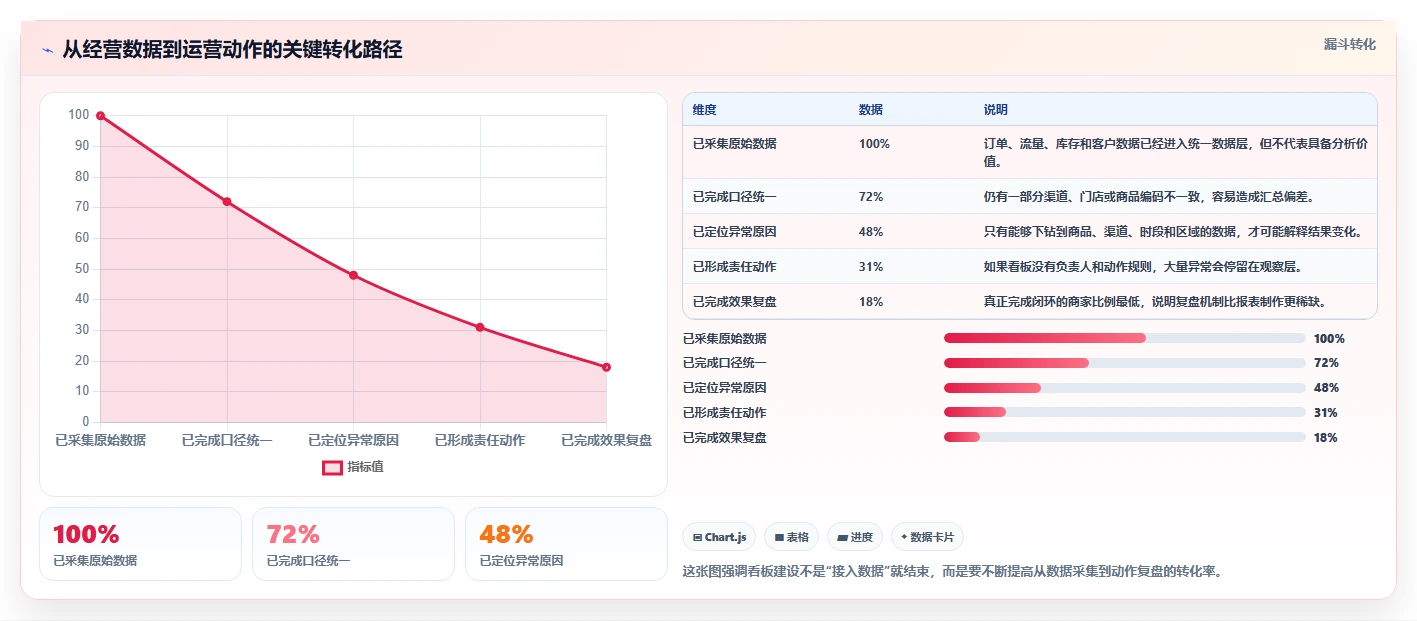This screenshot has width=1417, height=621.
Task: Click the lightning icon beside the title
Action: (48, 50)
